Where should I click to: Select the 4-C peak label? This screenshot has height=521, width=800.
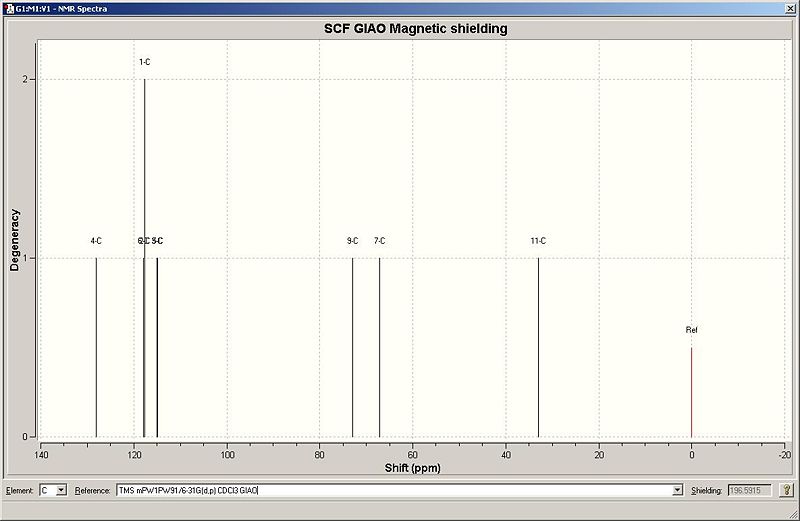click(96, 241)
